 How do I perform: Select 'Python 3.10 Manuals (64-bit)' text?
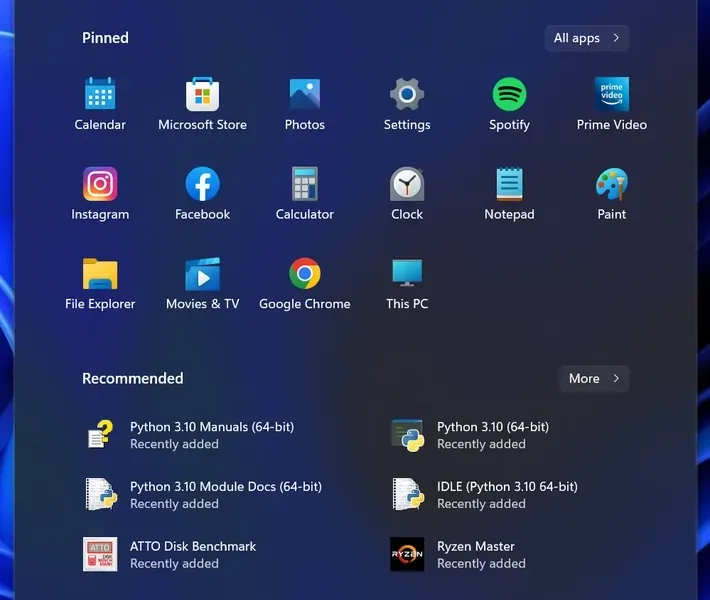click(212, 427)
